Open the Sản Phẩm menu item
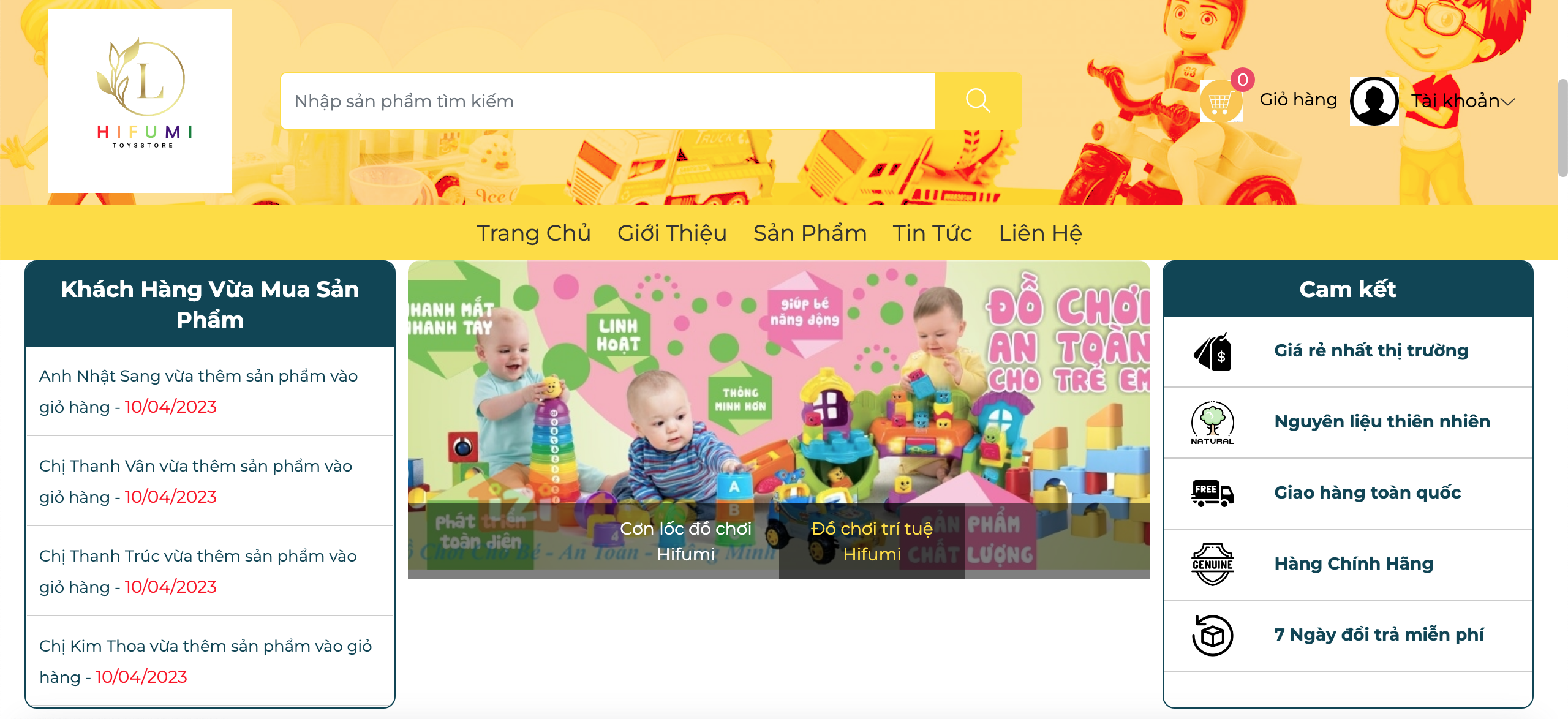 810,233
